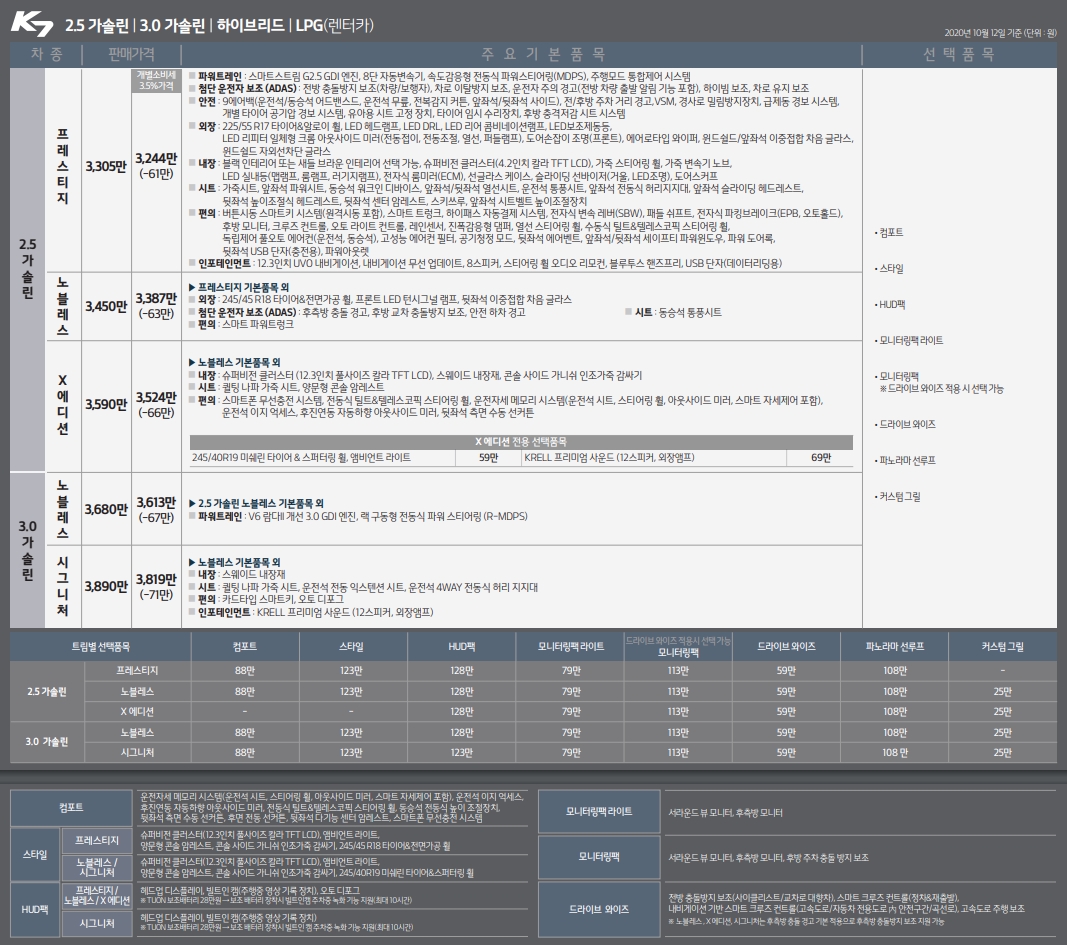The image size is (1067, 945).
Task: Click '모니터링팩 라이트' in the 선택품목 bullet list
Action: 910,340
